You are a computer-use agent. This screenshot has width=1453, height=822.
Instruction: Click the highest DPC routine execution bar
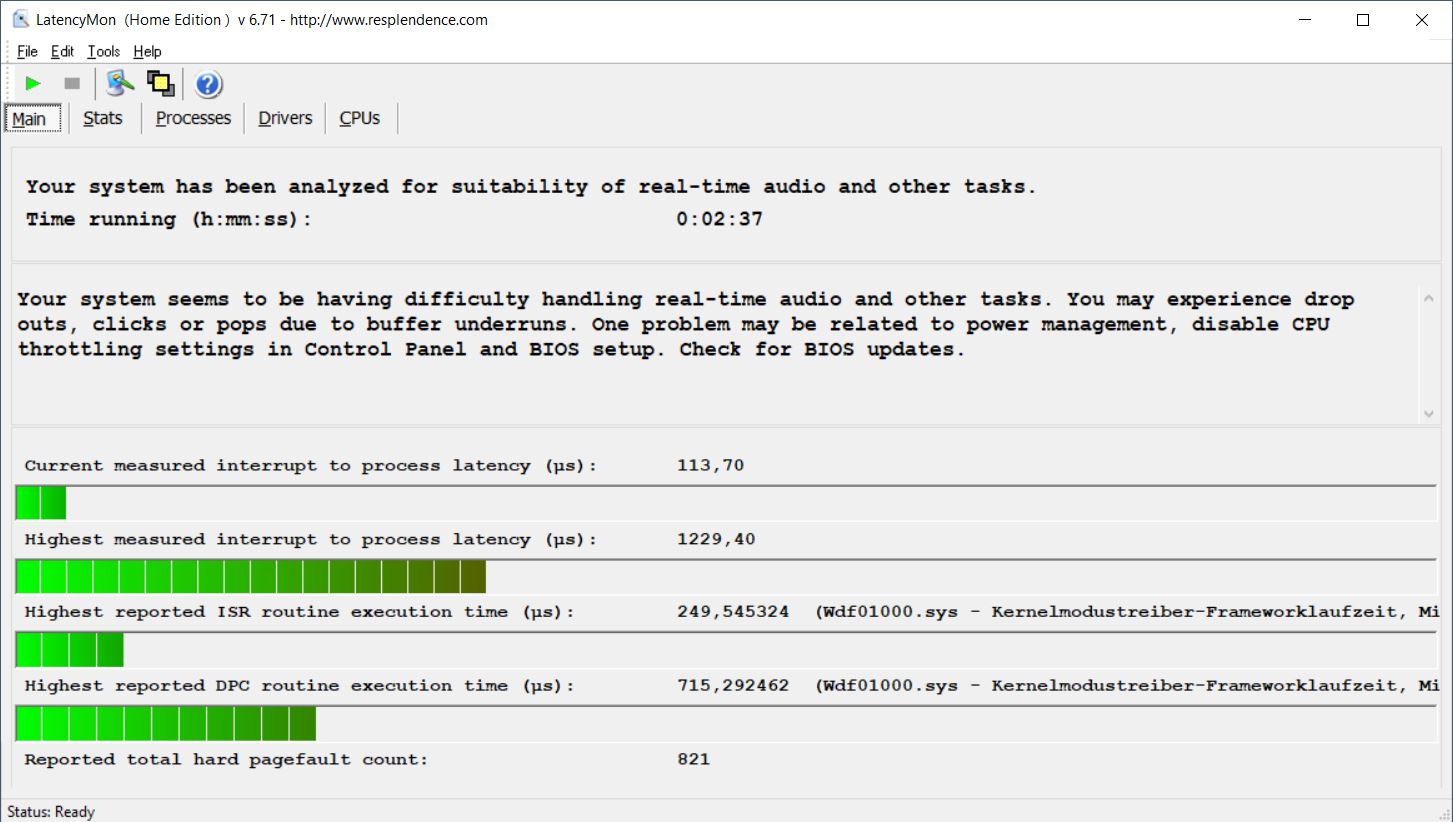pos(166,723)
